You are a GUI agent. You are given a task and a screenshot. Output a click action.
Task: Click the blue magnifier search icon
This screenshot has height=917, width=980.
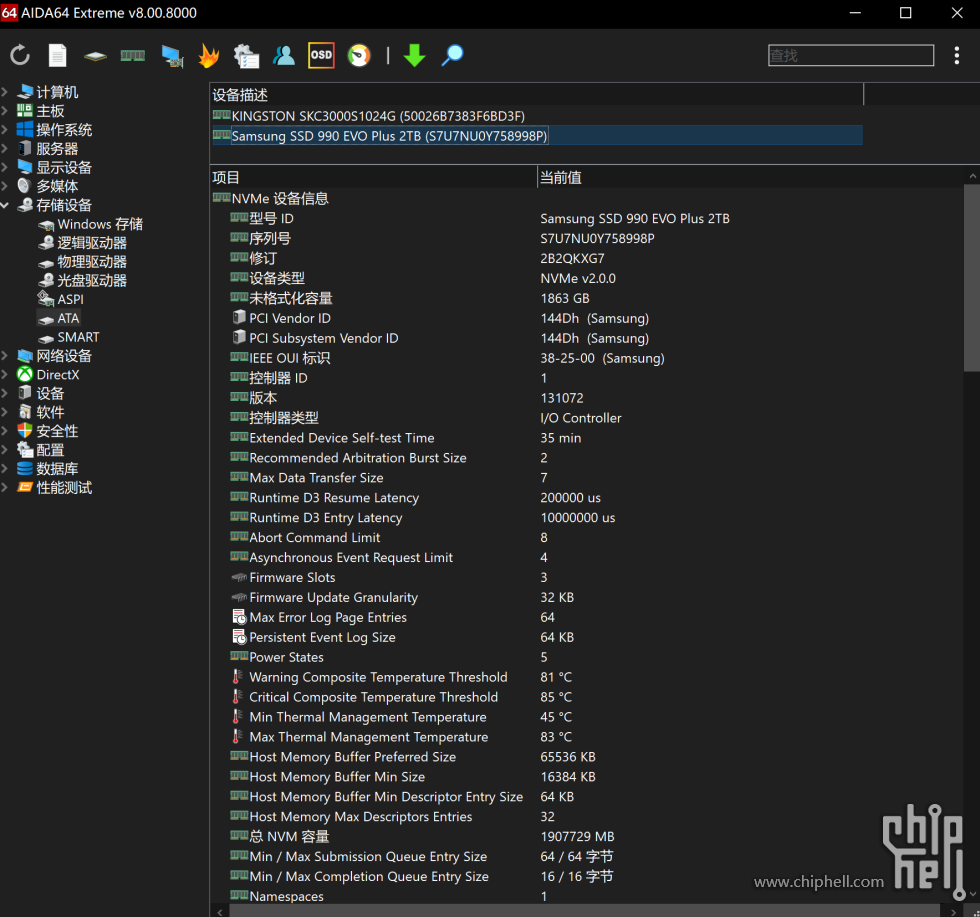coord(453,56)
